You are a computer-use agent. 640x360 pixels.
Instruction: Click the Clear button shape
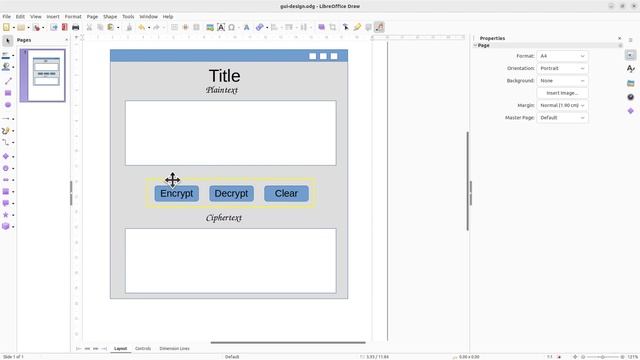pyautogui.click(x=286, y=193)
